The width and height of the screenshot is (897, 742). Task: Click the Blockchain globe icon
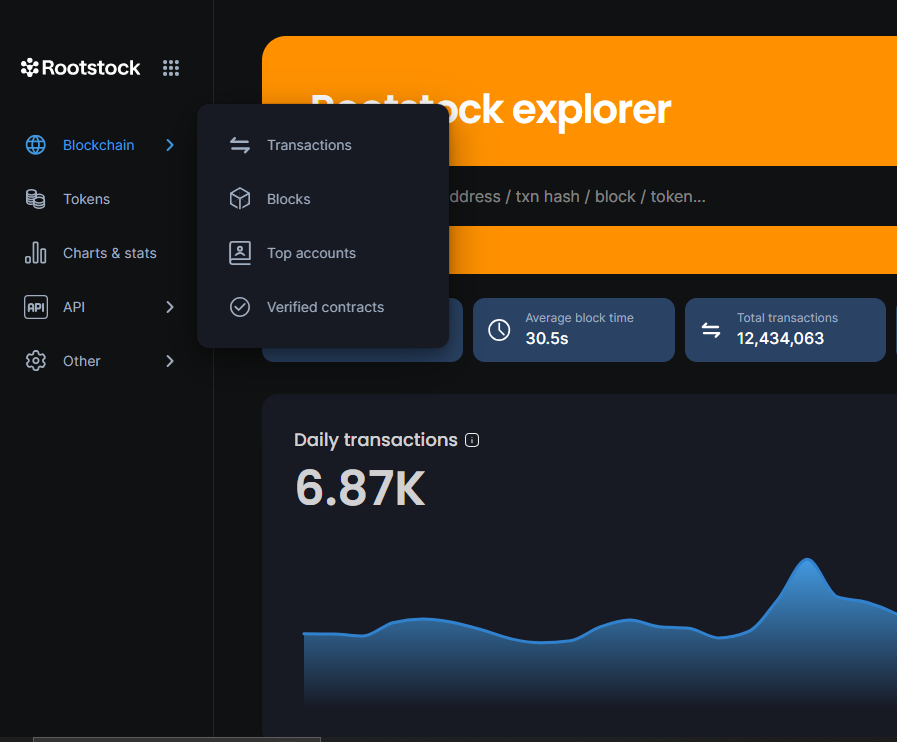coord(36,145)
